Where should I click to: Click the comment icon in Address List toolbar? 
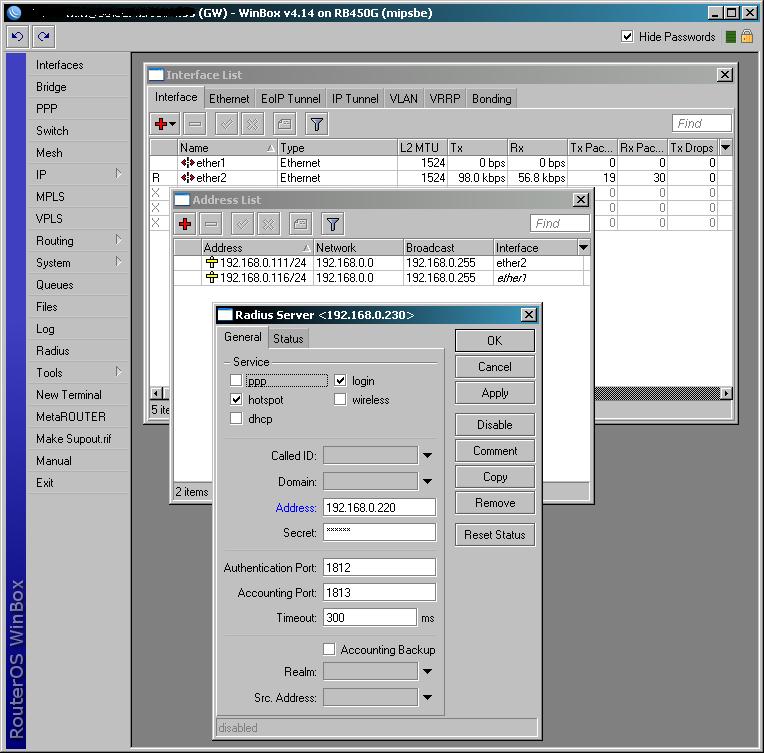click(x=301, y=224)
